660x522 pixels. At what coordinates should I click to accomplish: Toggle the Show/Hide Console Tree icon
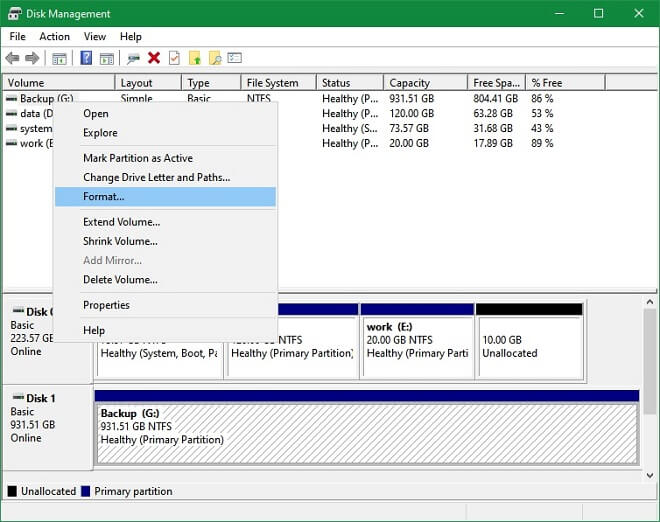[59, 59]
